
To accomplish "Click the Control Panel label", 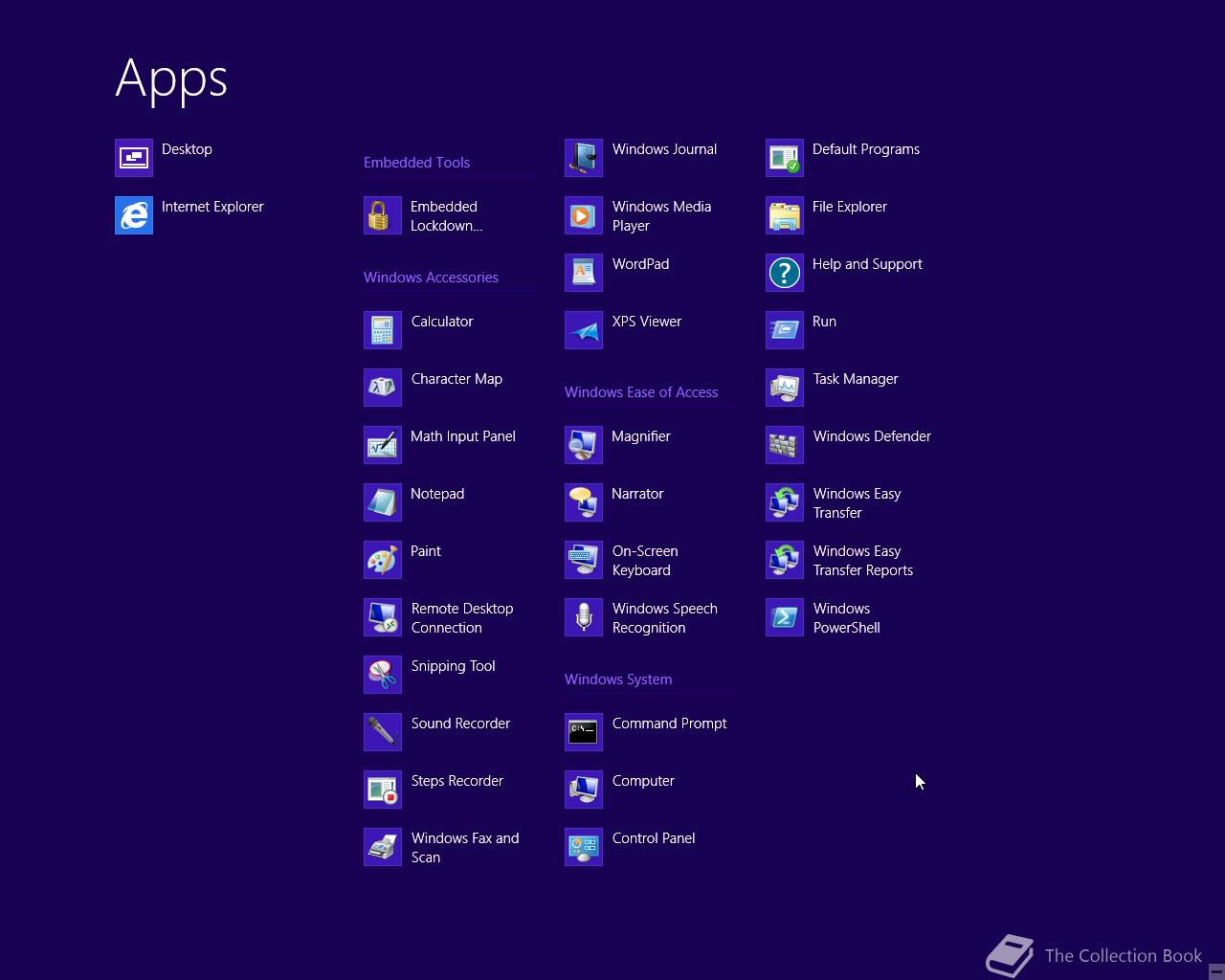I will [654, 838].
